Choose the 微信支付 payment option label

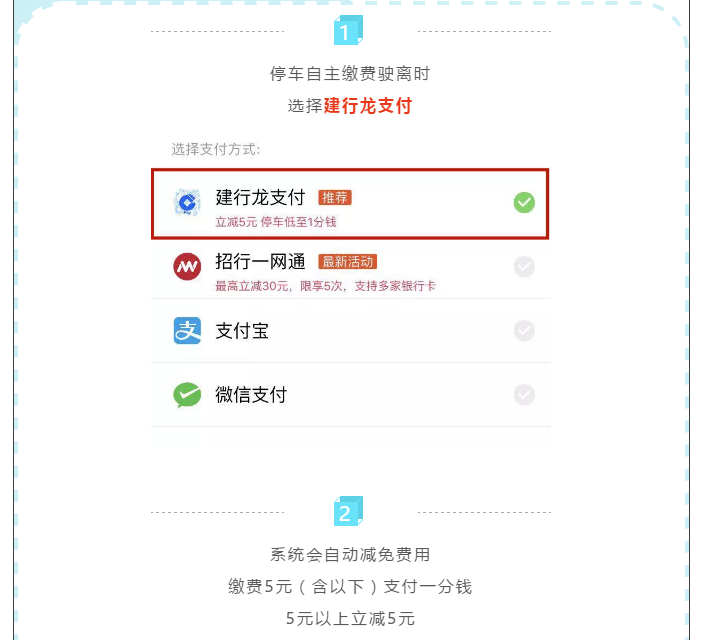[251, 395]
